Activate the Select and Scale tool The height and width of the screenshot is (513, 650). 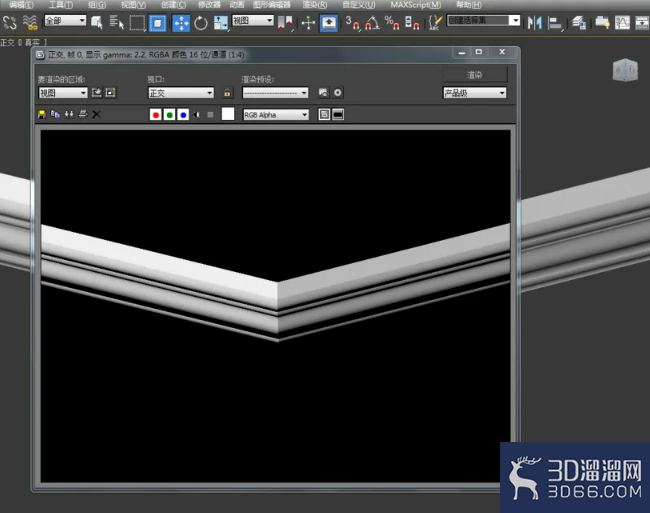click(x=221, y=23)
